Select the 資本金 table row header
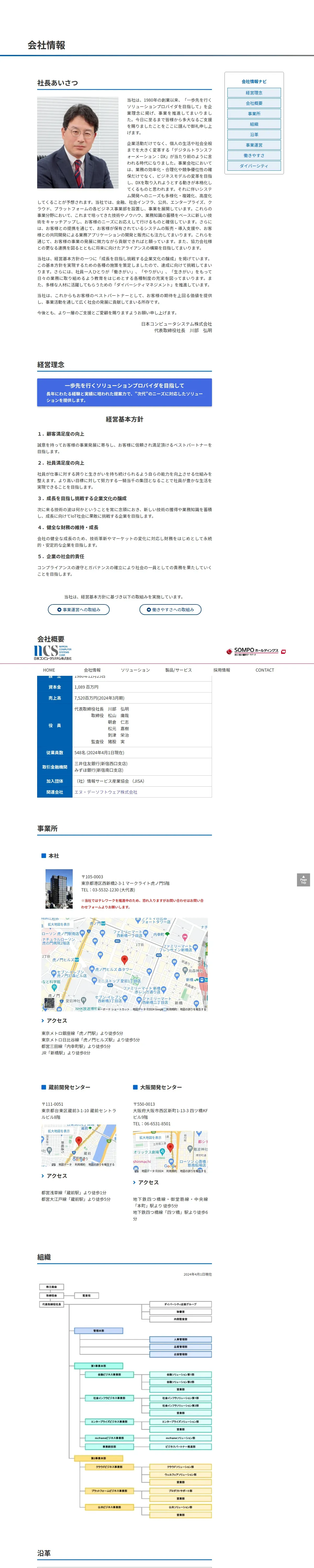 tap(55, 687)
